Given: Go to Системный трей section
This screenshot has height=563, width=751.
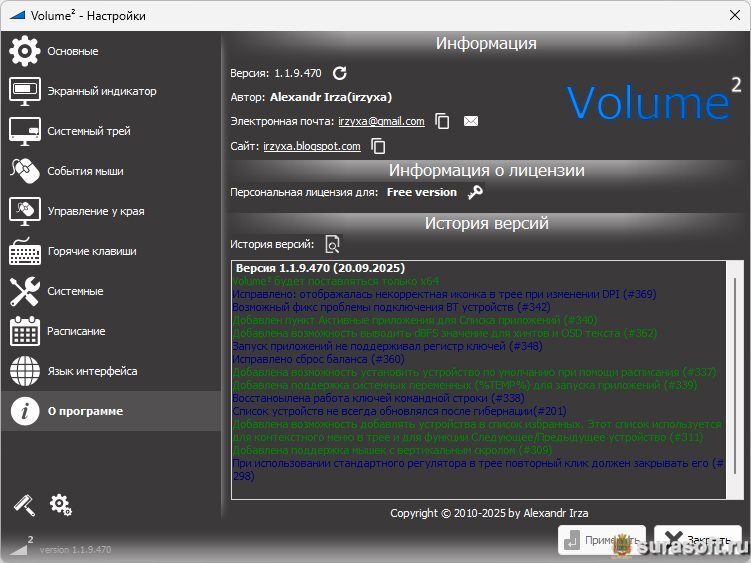Looking at the screenshot, I should (89, 131).
